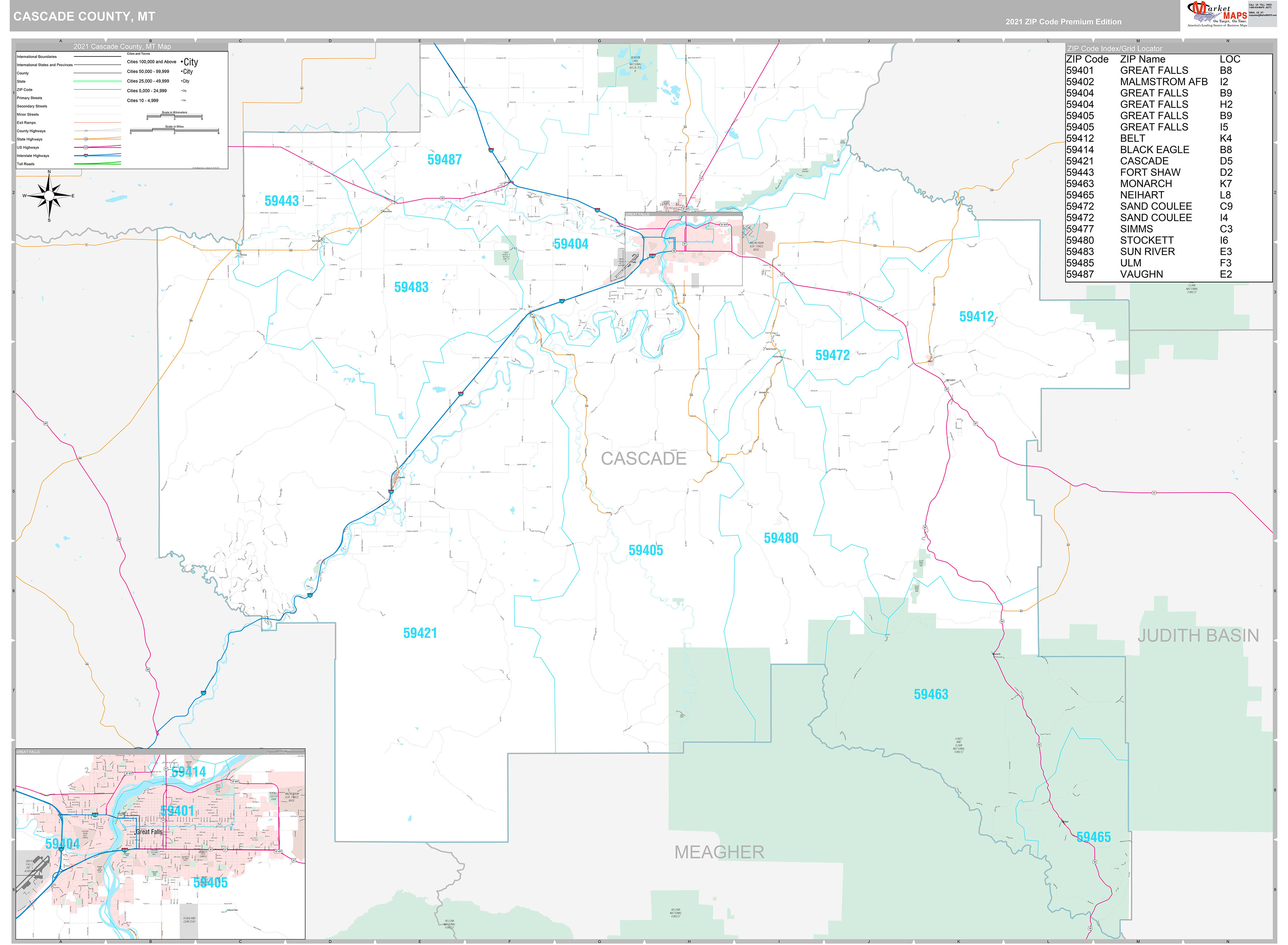Select the 59401 GREAT FALLS B8 index row
1288x945 pixels.
click(x=1149, y=71)
